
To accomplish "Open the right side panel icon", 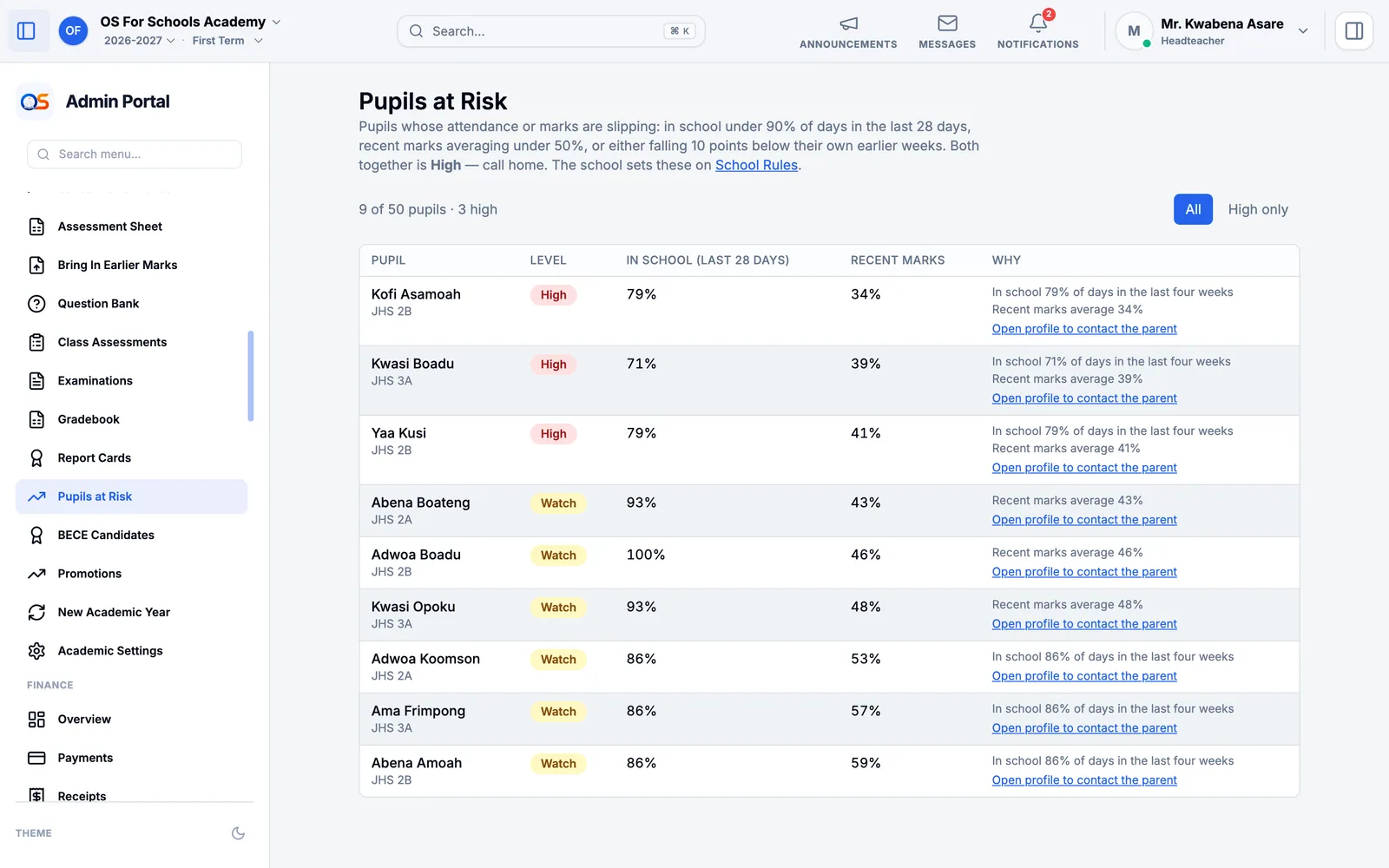I will point(1353,31).
